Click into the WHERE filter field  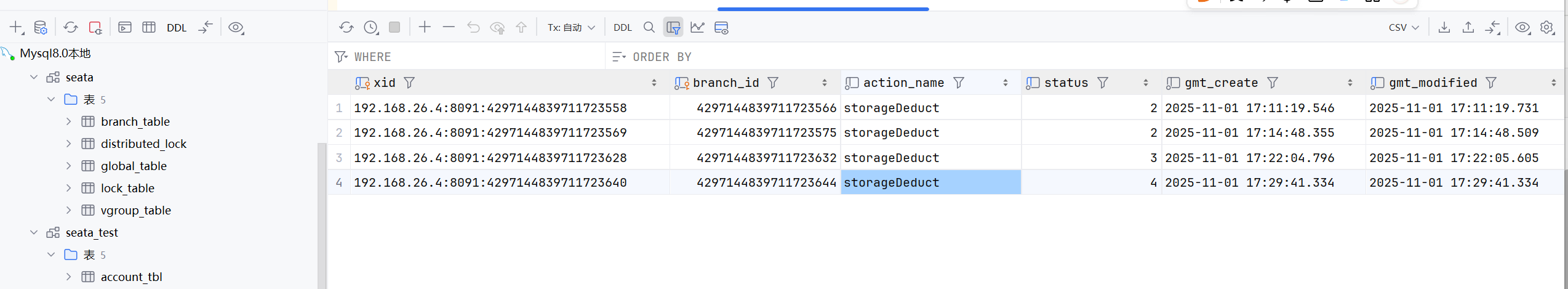[x=478, y=57]
